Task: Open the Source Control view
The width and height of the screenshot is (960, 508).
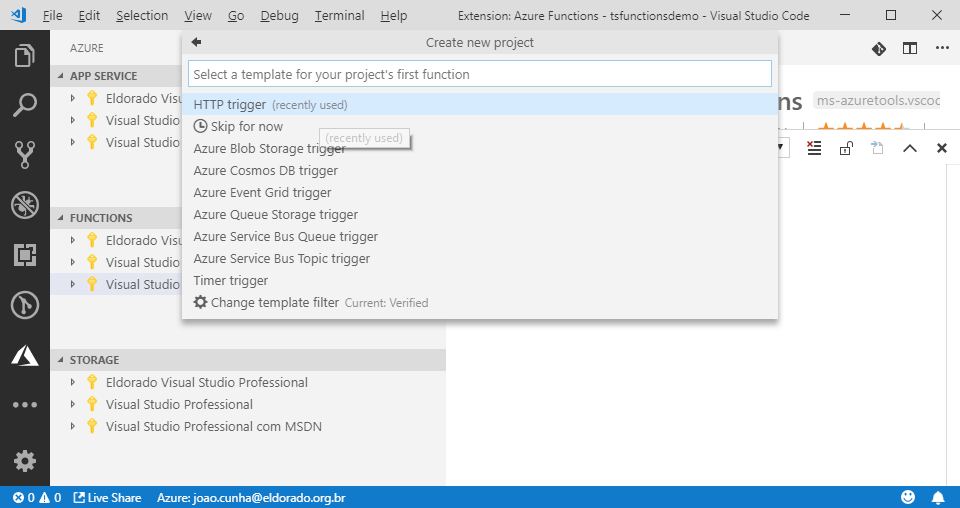Action: pyautogui.click(x=24, y=155)
